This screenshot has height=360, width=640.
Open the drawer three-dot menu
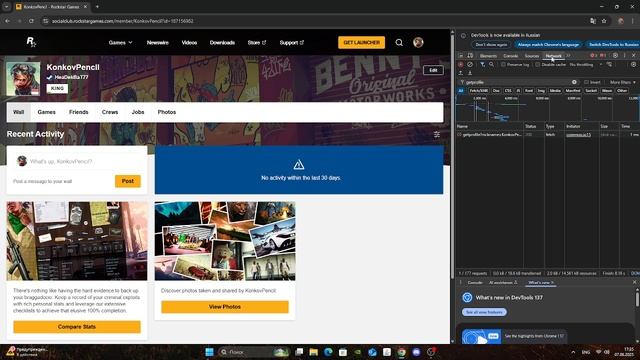click(x=461, y=282)
